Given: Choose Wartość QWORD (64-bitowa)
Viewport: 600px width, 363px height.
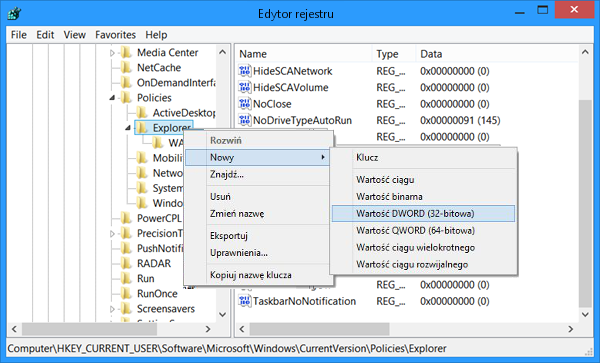Looking at the screenshot, I should [423, 231].
